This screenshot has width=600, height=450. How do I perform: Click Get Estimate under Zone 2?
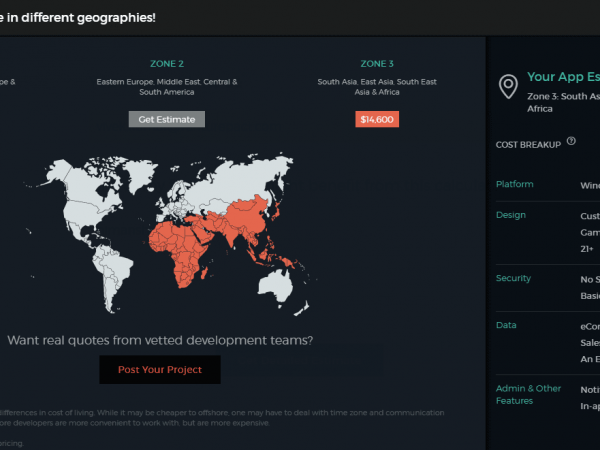(x=167, y=119)
